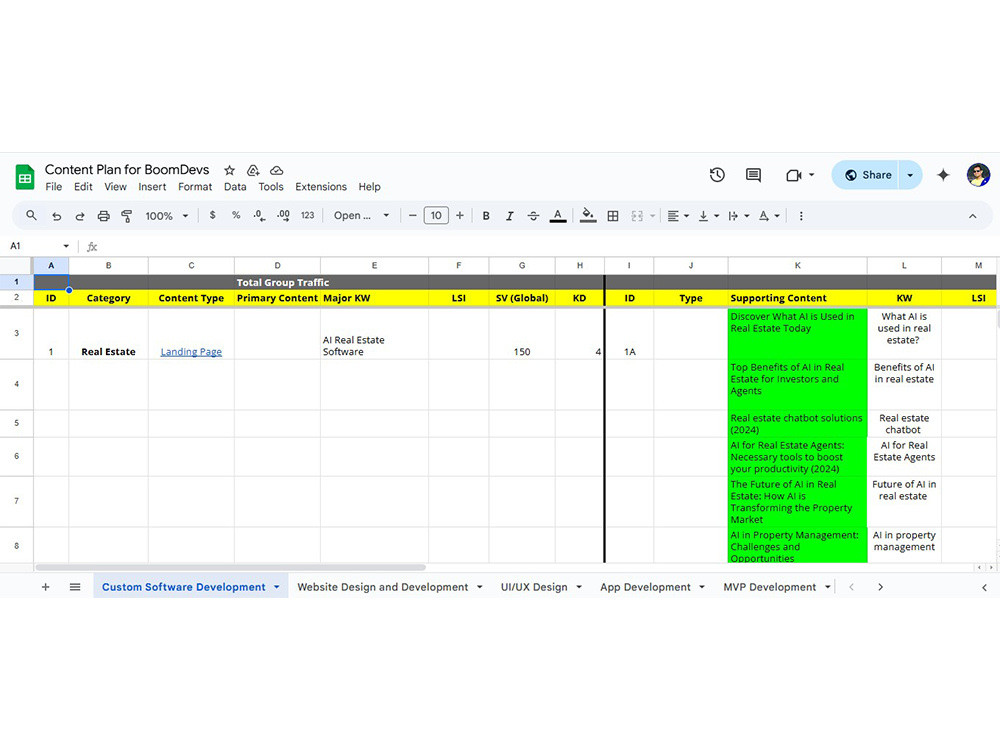Open the horizontal align dropdown
The width and height of the screenshot is (1000, 750).
[677, 216]
